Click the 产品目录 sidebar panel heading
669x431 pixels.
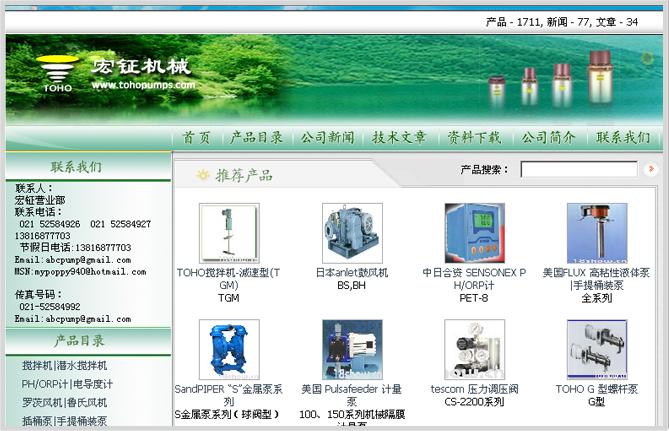click(79, 341)
